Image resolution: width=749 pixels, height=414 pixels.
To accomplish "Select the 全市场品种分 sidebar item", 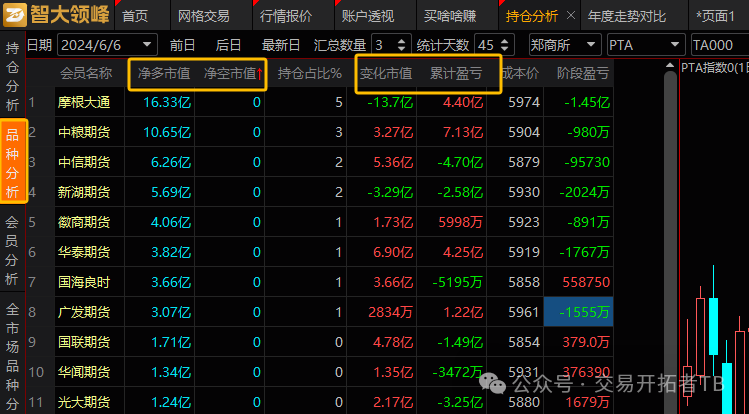I will [x=12, y=355].
